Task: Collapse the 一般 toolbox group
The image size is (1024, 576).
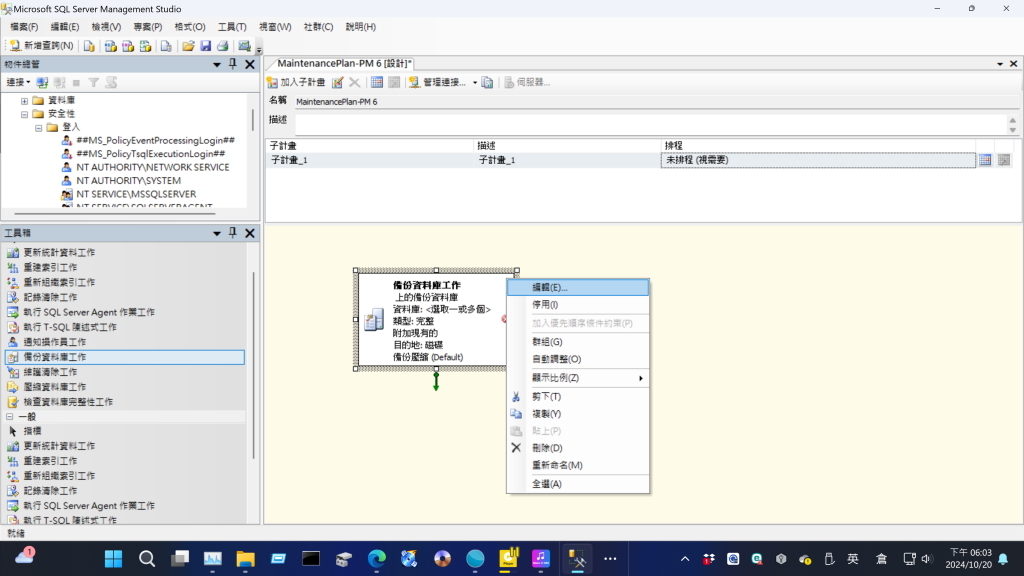Action: [10, 416]
